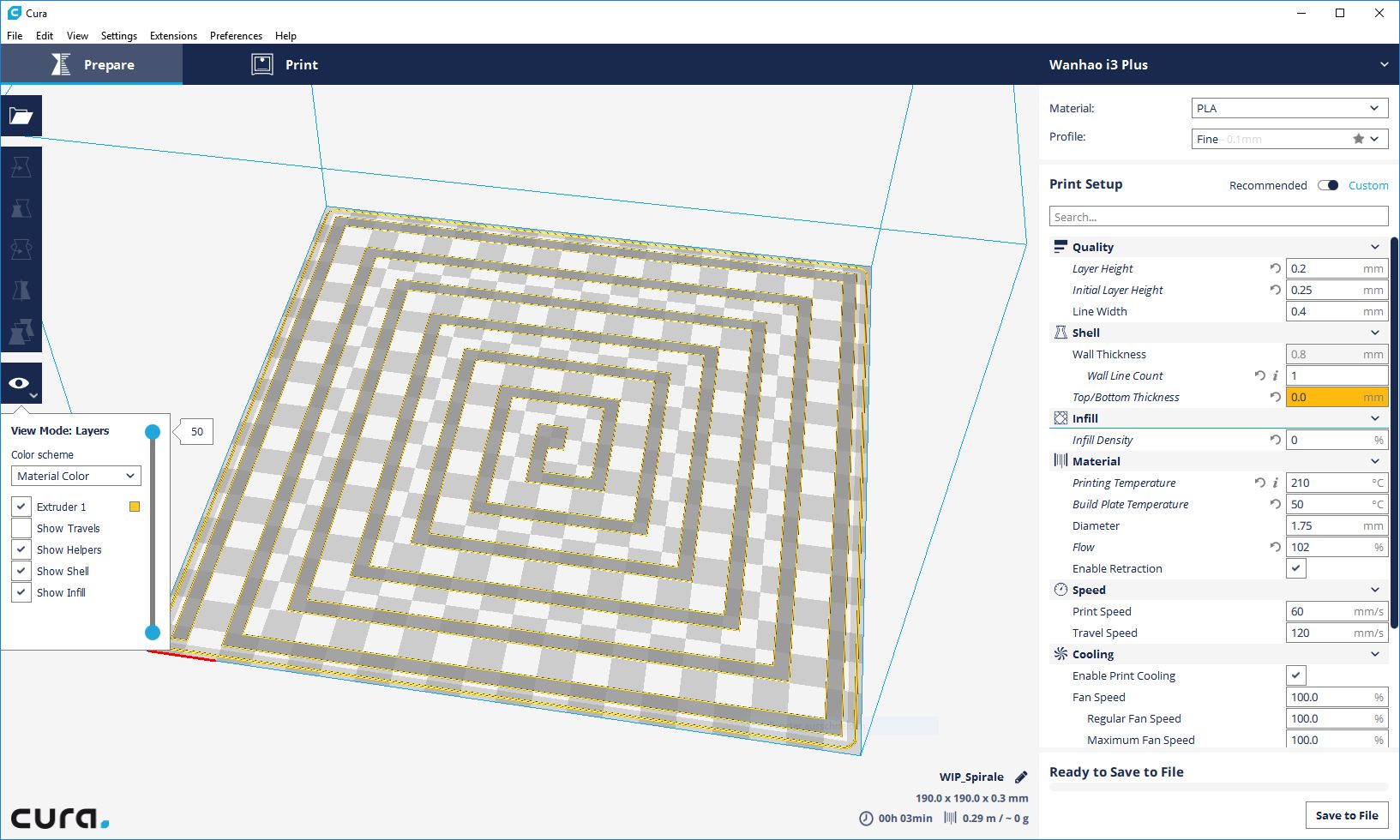Toggle Enable Print Cooling checkbox
The height and width of the screenshot is (840, 1400).
coord(1295,675)
